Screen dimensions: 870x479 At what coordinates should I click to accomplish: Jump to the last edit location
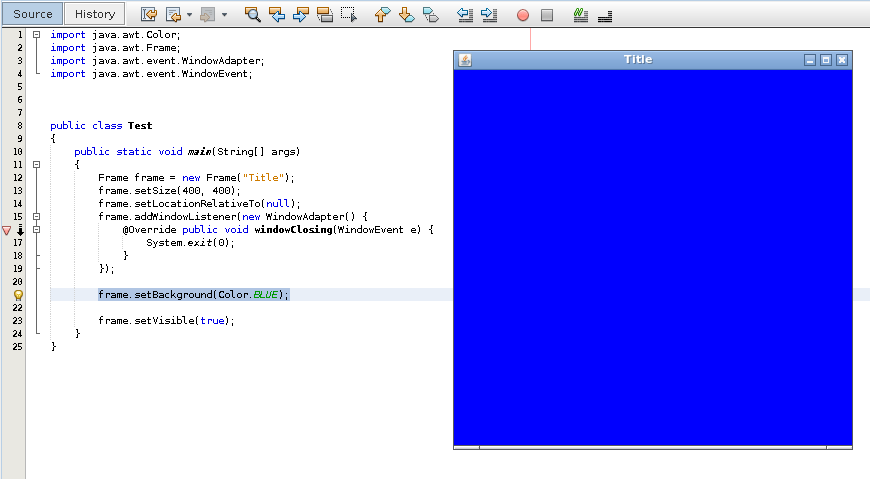click(149, 15)
